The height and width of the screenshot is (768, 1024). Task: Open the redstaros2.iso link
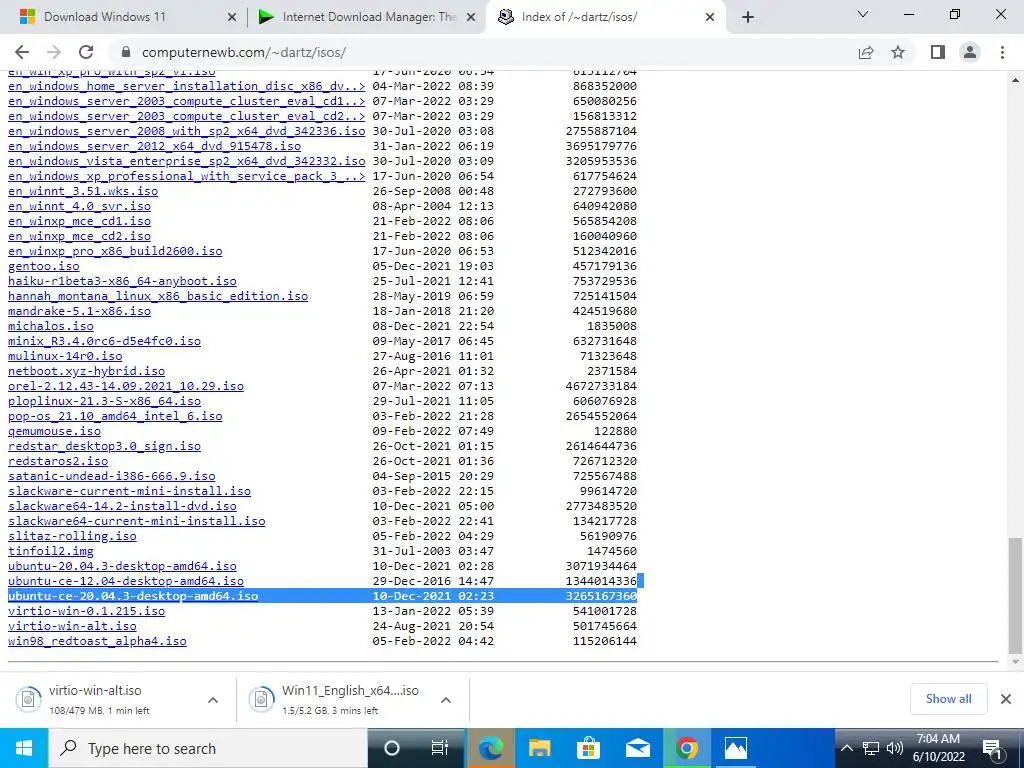pyautogui.click(x=58, y=462)
